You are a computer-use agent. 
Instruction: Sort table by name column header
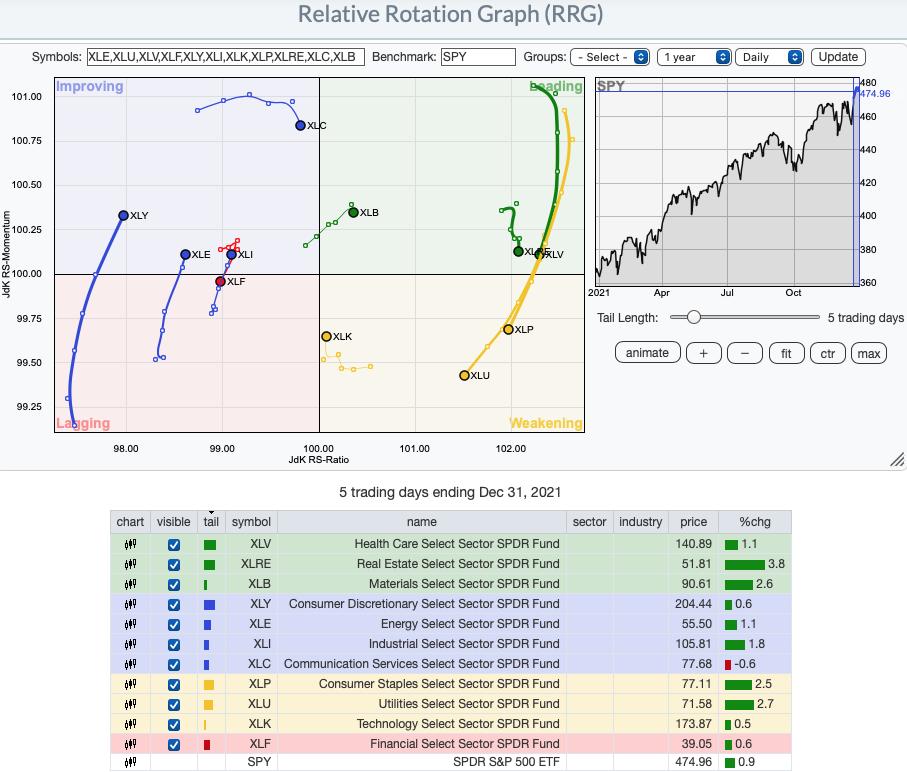(422, 522)
